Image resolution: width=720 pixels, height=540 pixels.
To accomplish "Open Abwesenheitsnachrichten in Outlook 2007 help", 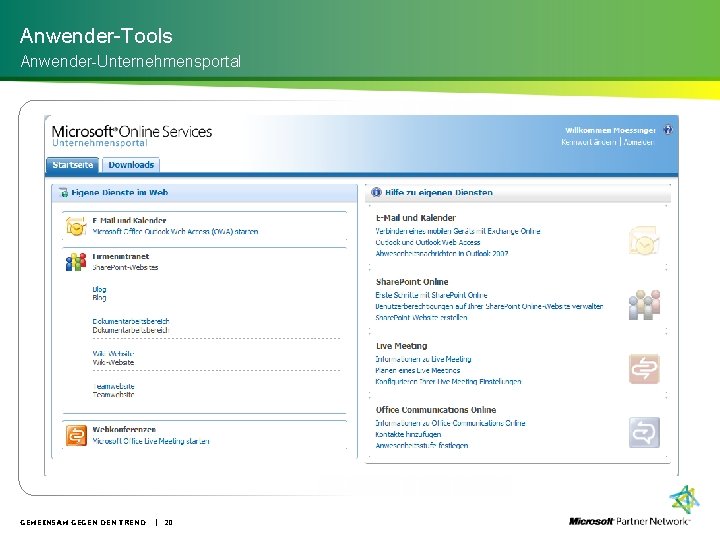I will point(442,253).
